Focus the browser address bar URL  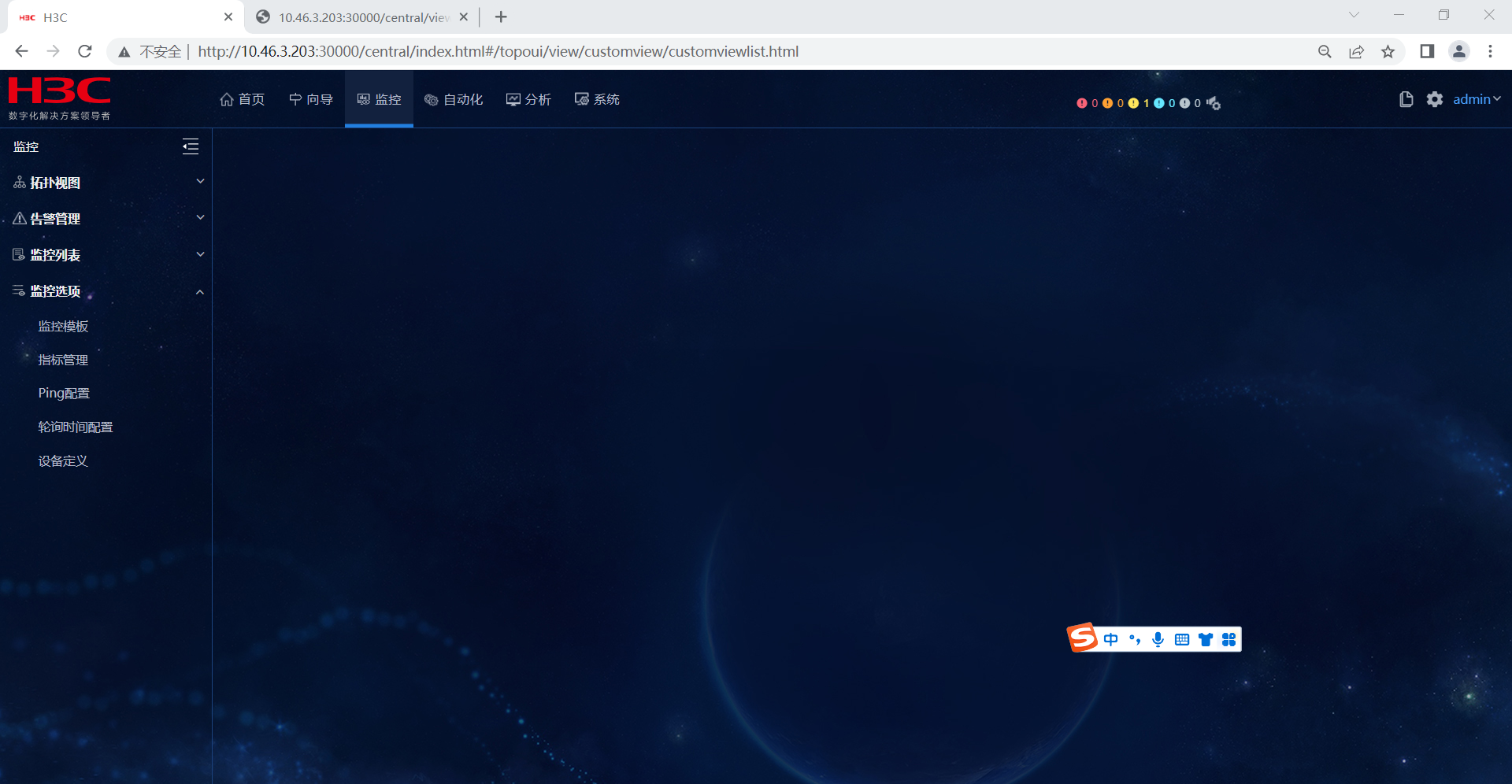pos(498,51)
